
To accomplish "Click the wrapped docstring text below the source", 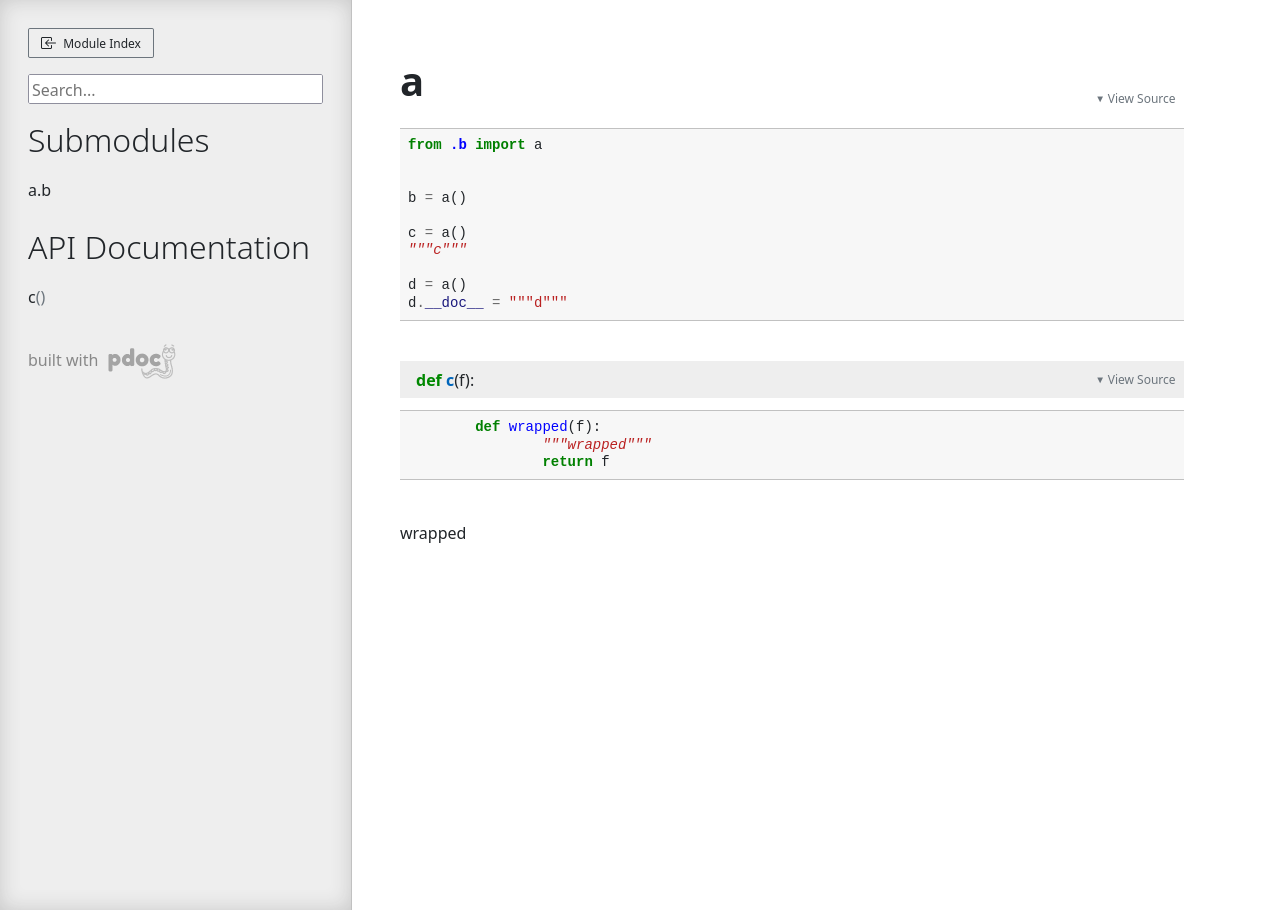I will click(432, 533).
